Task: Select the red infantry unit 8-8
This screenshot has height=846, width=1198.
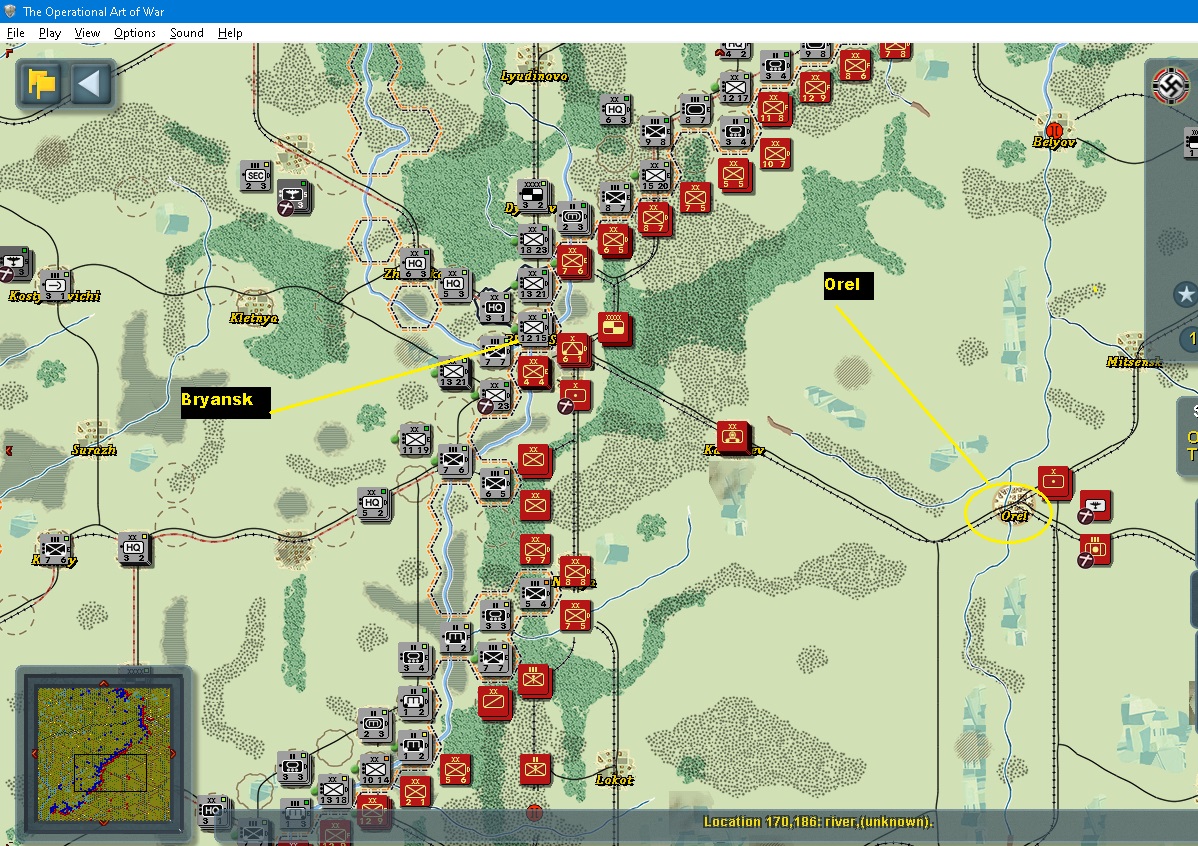Action: click(575, 572)
